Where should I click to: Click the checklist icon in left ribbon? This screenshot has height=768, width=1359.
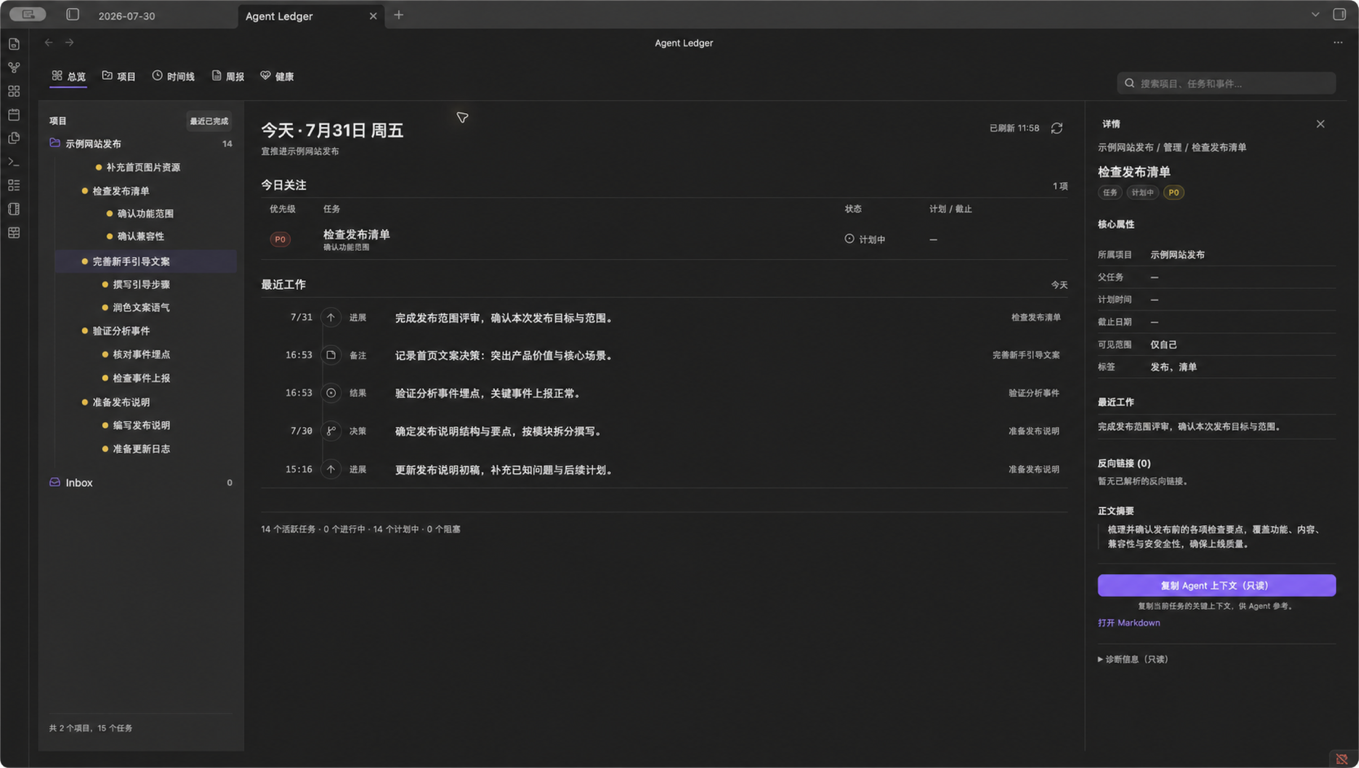[x=14, y=185]
